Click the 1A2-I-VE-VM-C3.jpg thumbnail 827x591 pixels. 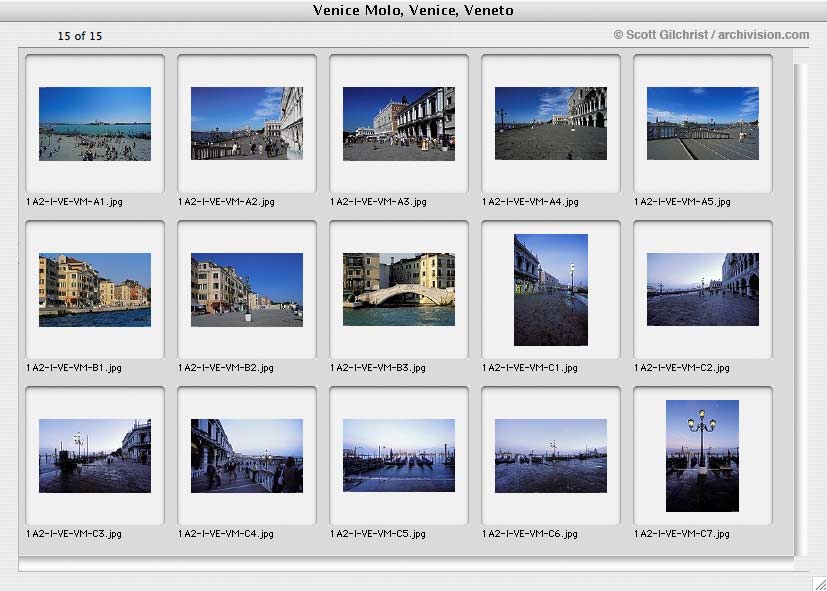click(95, 456)
